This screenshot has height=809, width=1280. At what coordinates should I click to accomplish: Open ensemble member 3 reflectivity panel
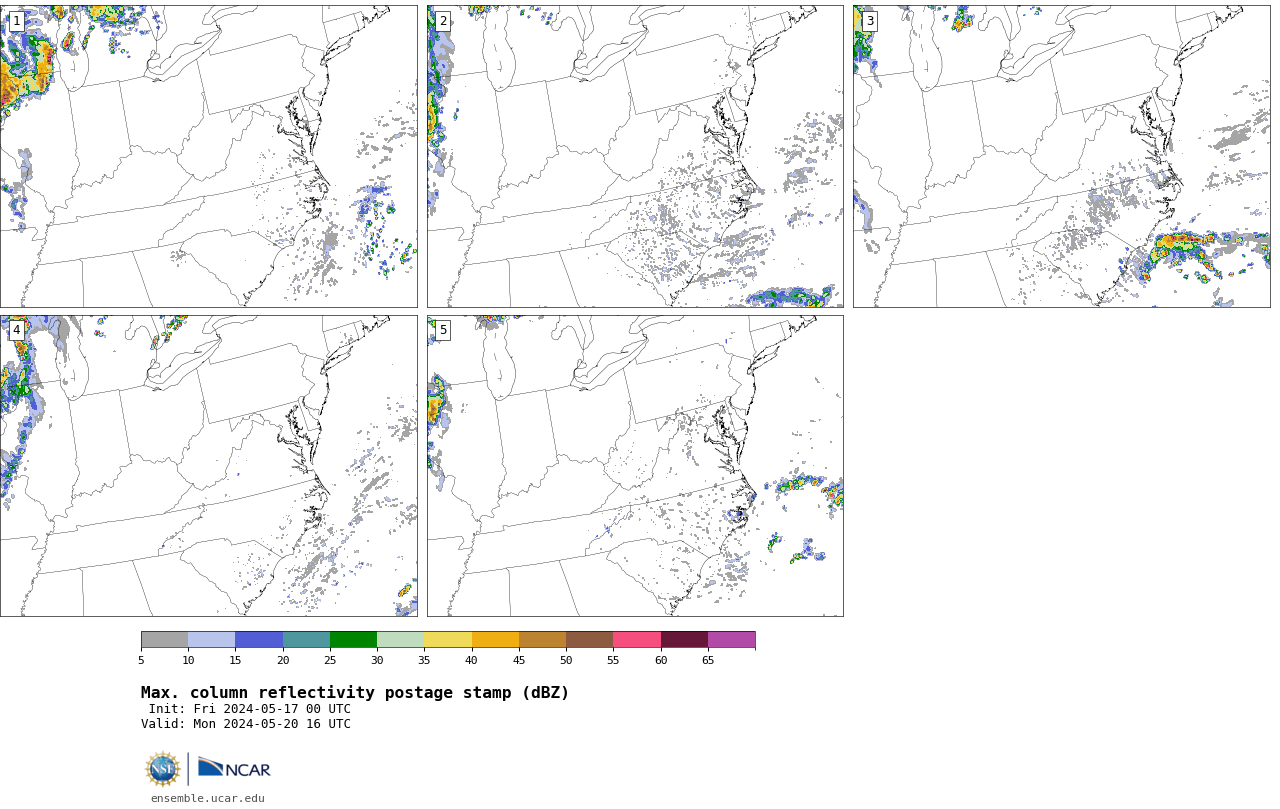(1061, 156)
